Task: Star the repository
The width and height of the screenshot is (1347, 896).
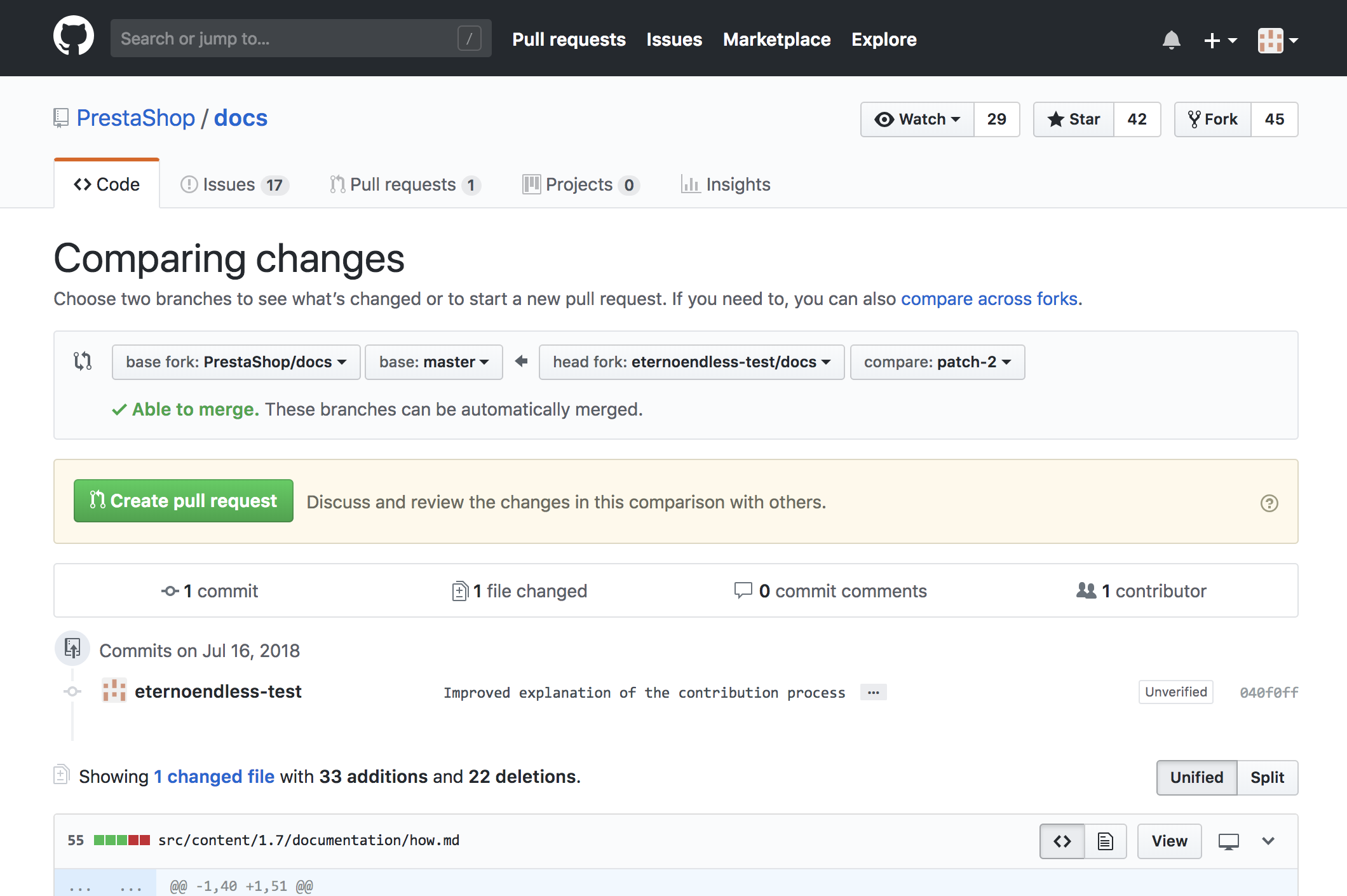Action: click(x=1074, y=119)
